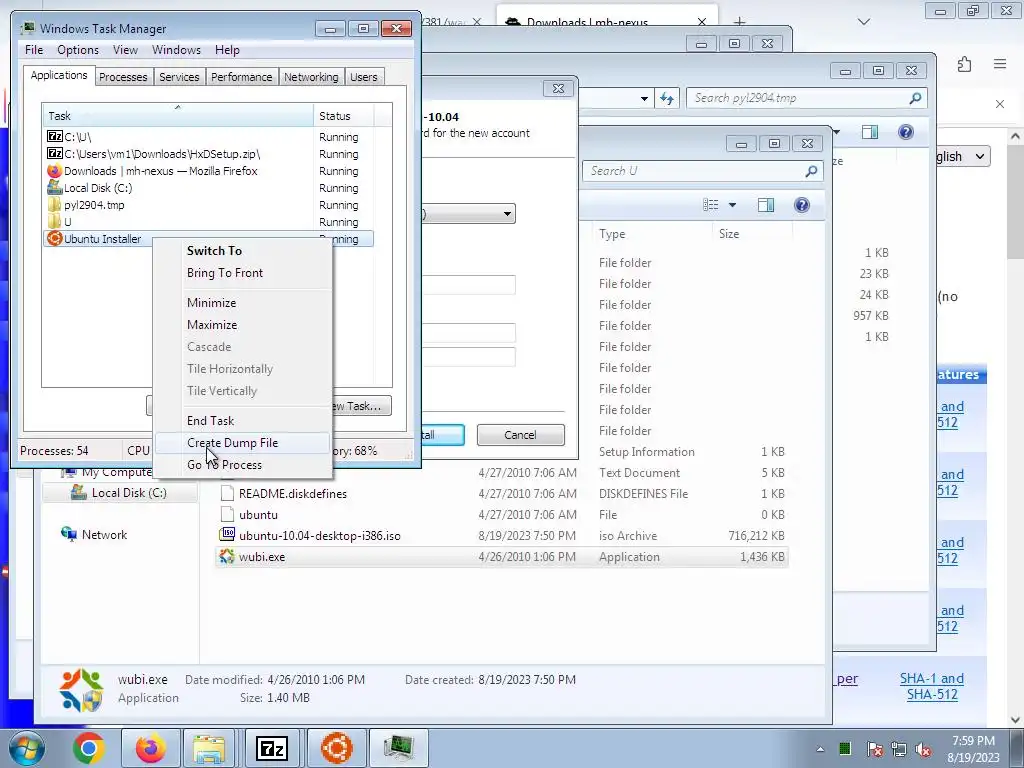Choose Bring To Front option
This screenshot has width=1024, height=768.
click(225, 273)
